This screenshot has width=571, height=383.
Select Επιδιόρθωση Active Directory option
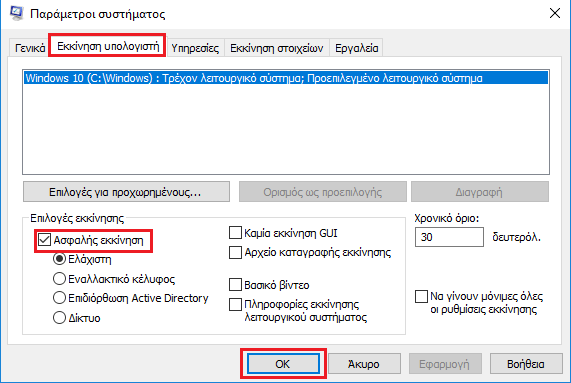(x=59, y=298)
